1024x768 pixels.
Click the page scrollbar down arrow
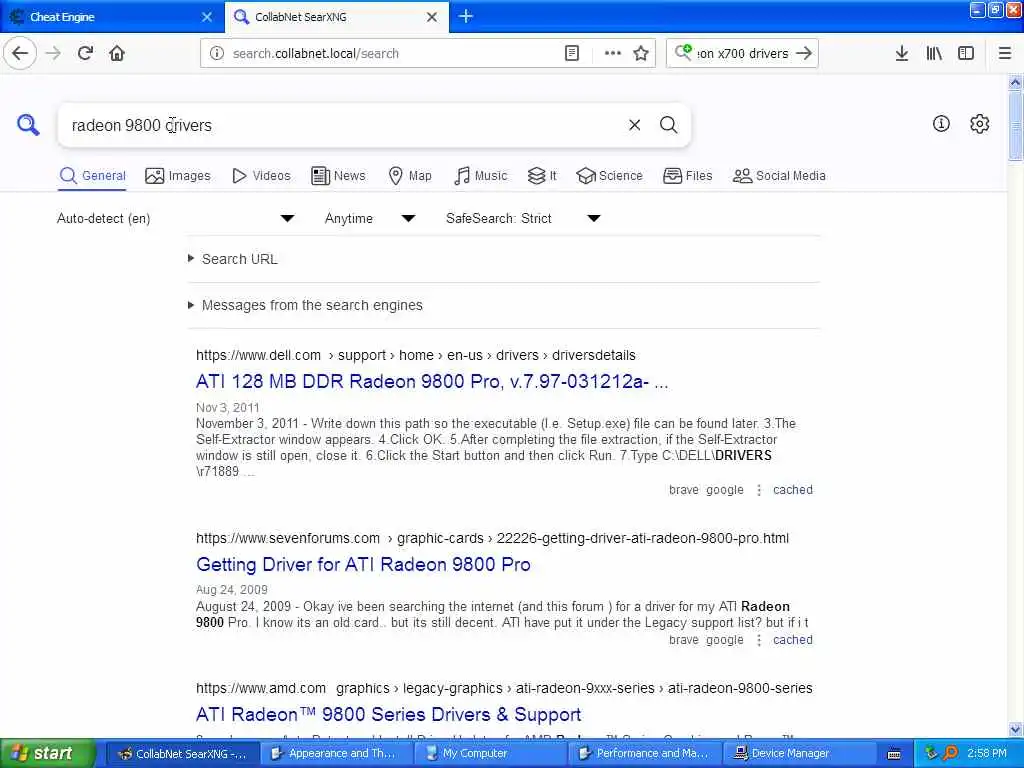pyautogui.click(x=1015, y=729)
